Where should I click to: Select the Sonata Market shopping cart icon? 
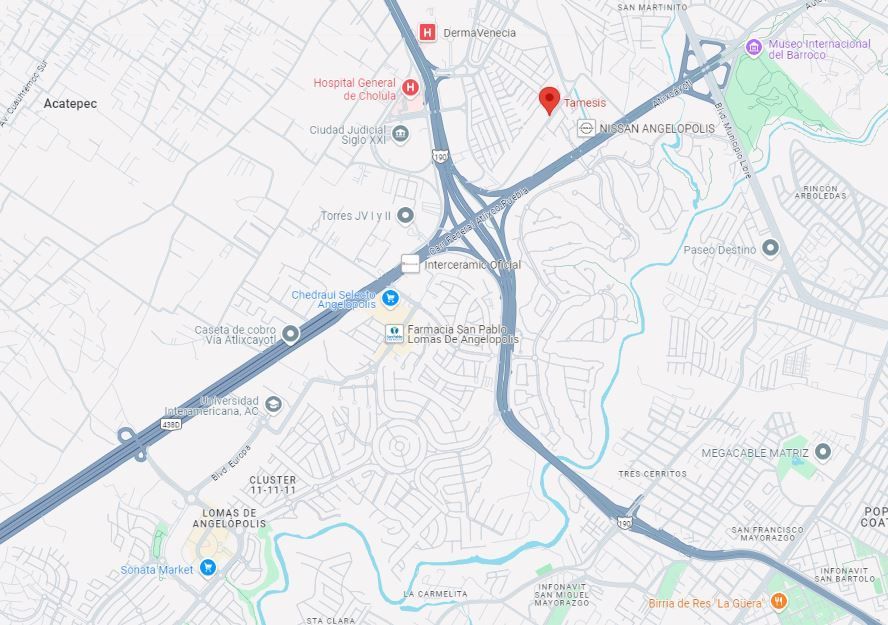pyautogui.click(x=208, y=567)
